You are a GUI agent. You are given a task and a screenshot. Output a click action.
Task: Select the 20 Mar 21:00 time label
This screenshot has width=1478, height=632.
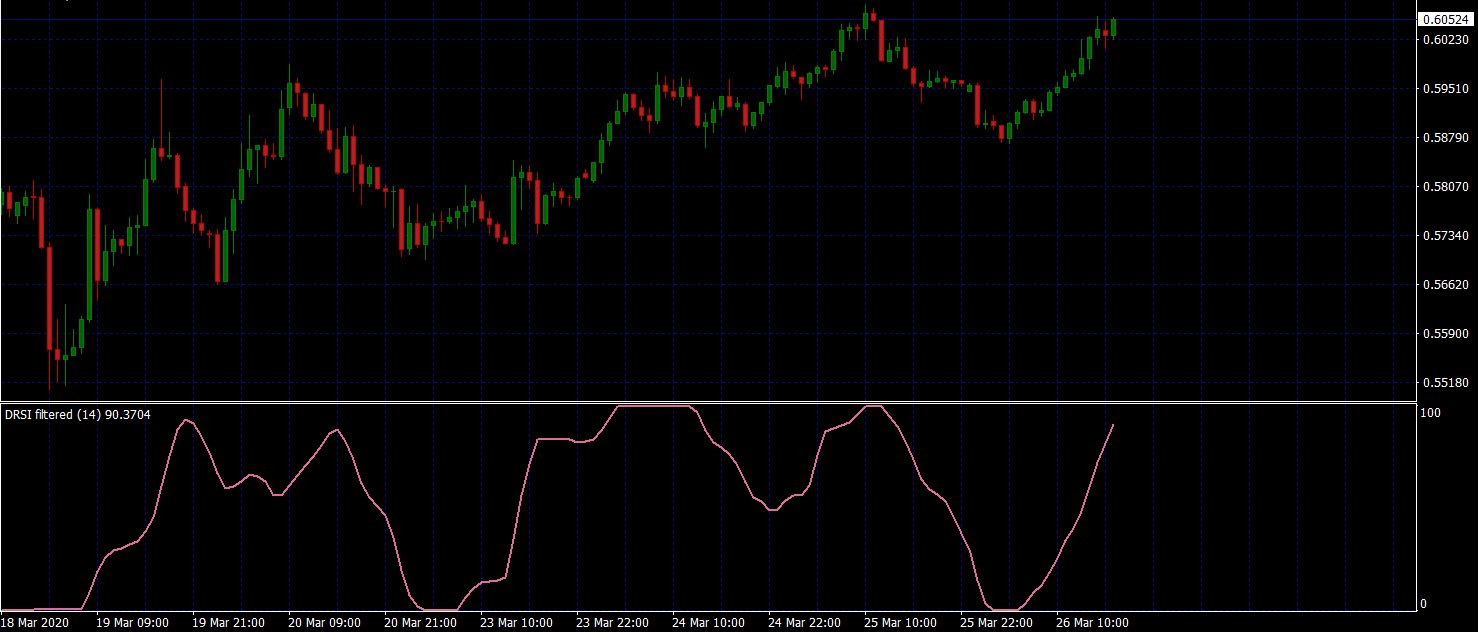click(421, 623)
